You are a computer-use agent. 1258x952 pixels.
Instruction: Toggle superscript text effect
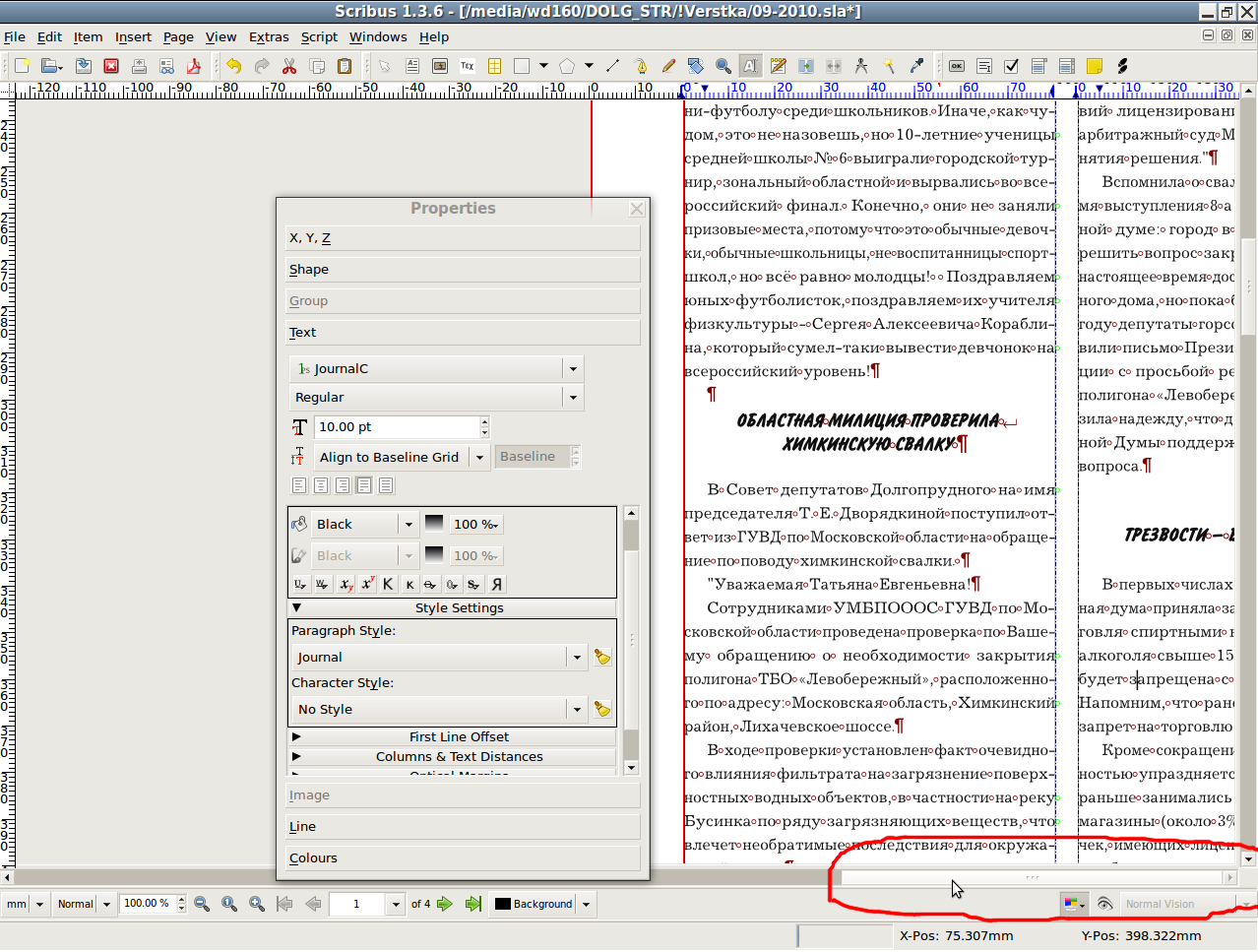tap(367, 584)
